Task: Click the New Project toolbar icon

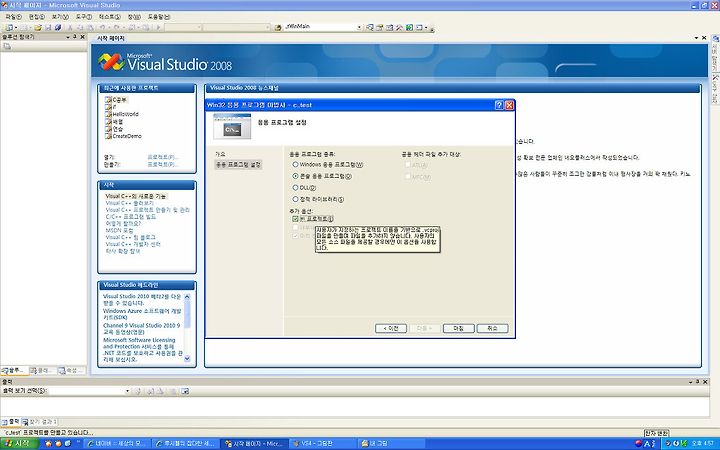Action: coord(8,28)
